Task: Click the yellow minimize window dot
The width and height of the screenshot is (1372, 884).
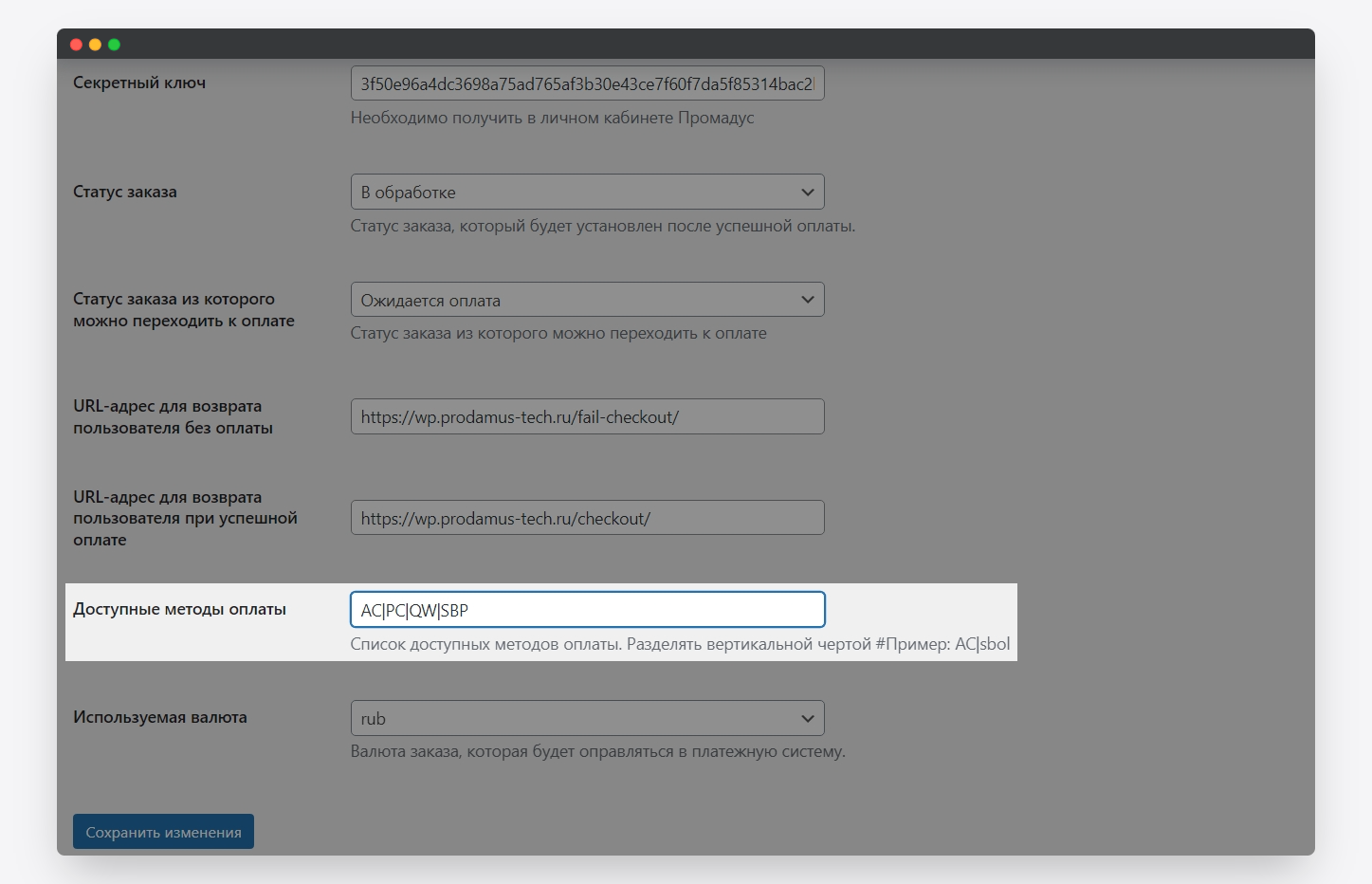Action: tap(95, 45)
